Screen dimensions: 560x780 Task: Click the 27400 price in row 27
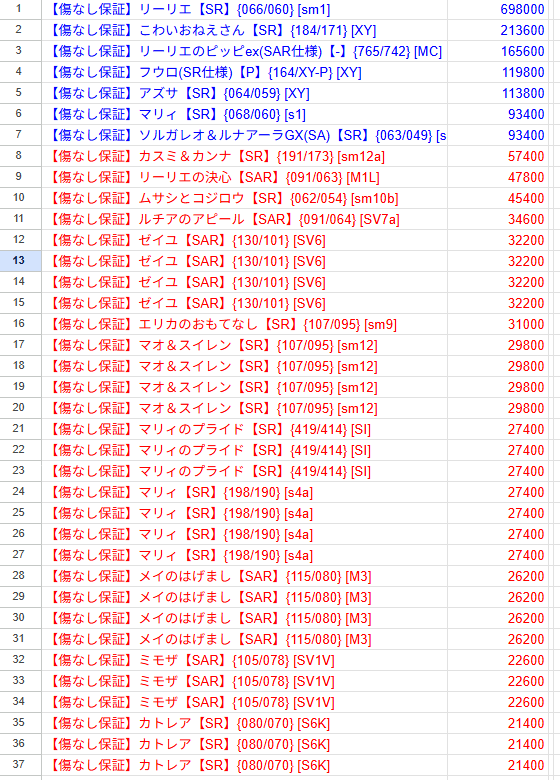click(497, 555)
